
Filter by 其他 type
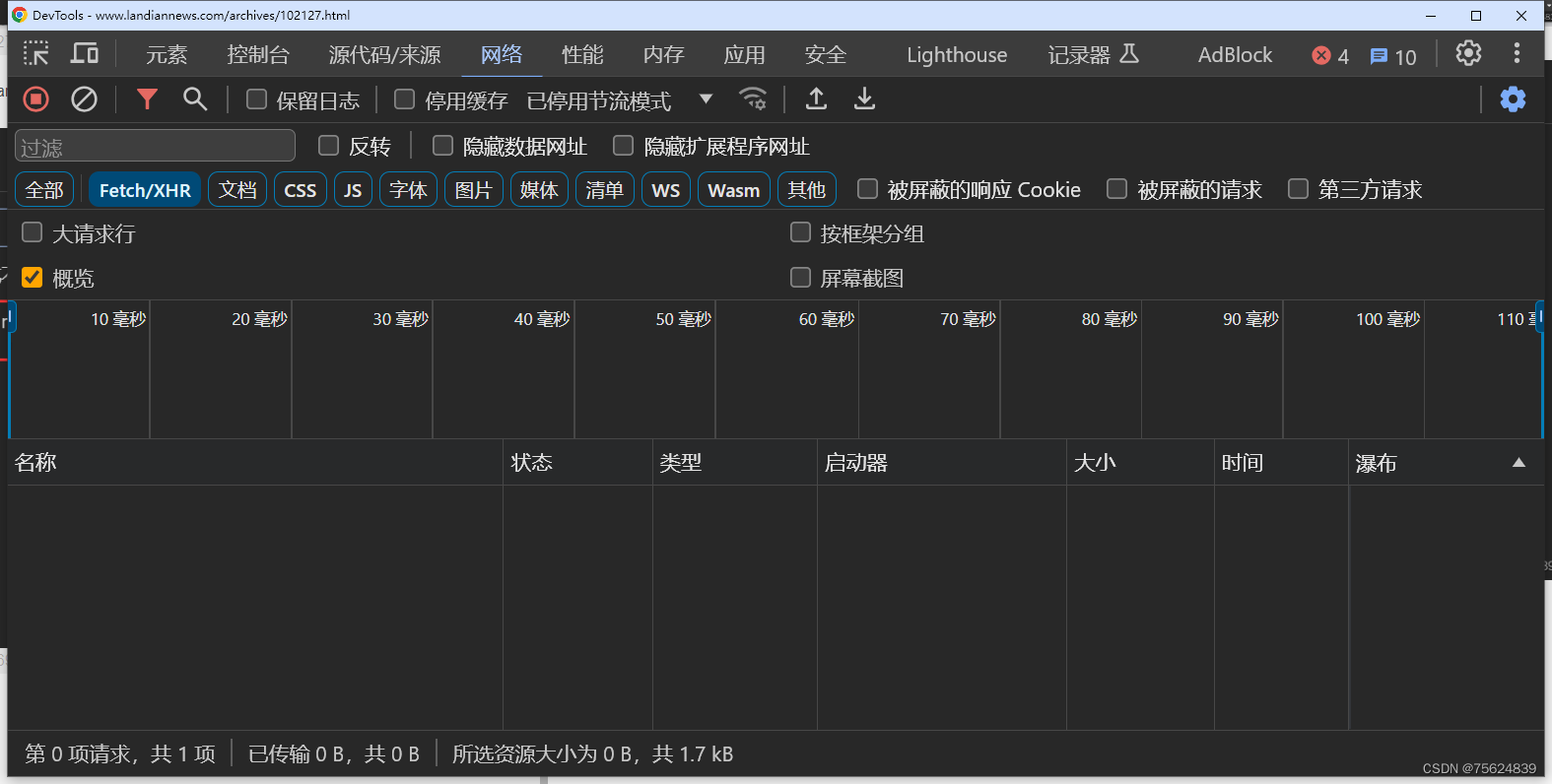[807, 189]
